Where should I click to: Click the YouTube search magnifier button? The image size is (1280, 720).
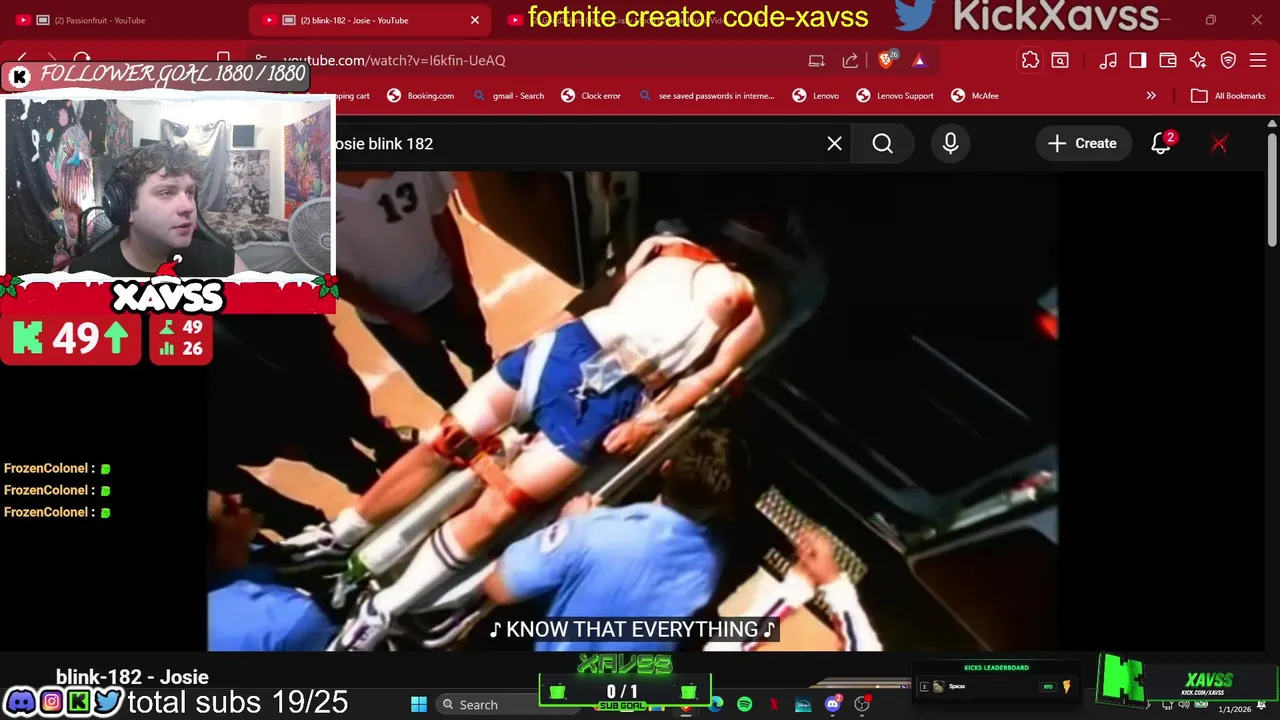(882, 144)
